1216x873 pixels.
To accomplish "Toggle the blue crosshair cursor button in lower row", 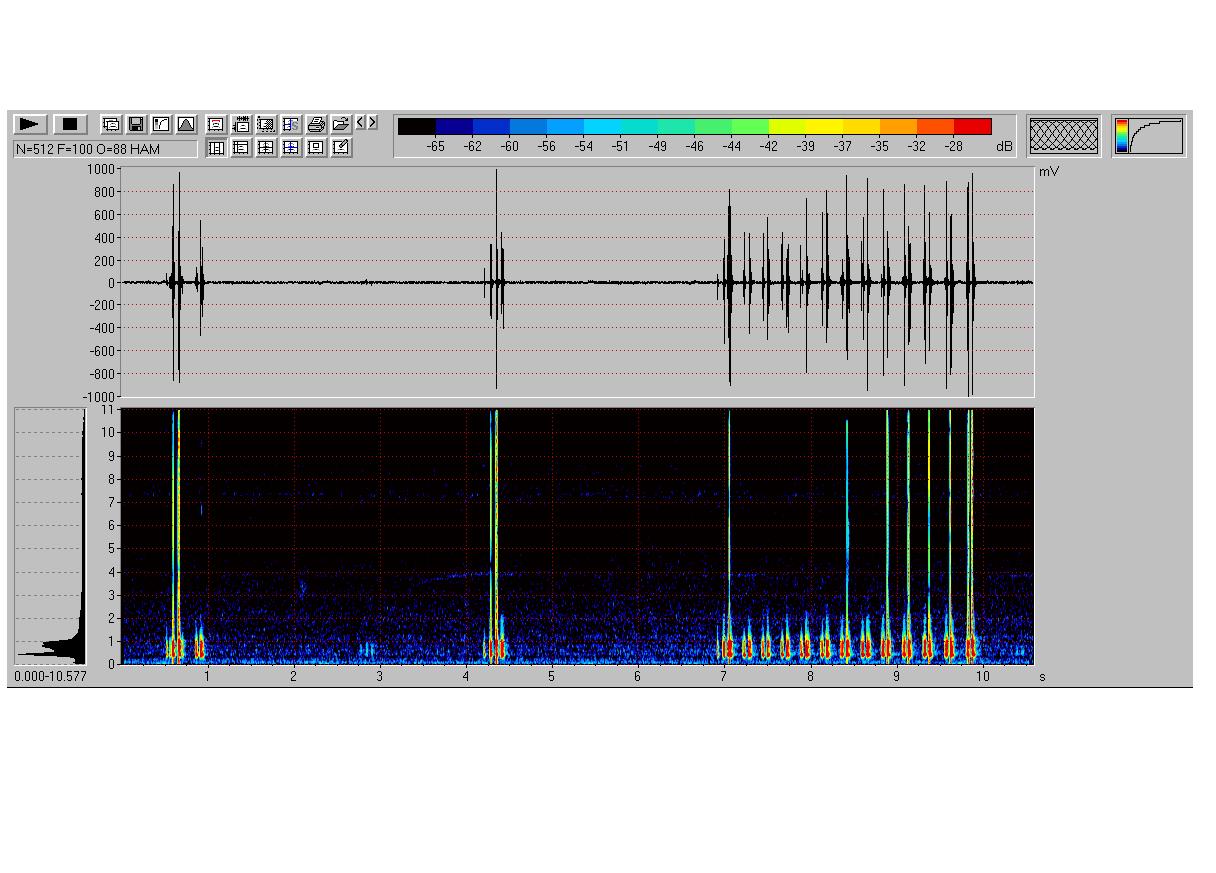I will point(291,148).
